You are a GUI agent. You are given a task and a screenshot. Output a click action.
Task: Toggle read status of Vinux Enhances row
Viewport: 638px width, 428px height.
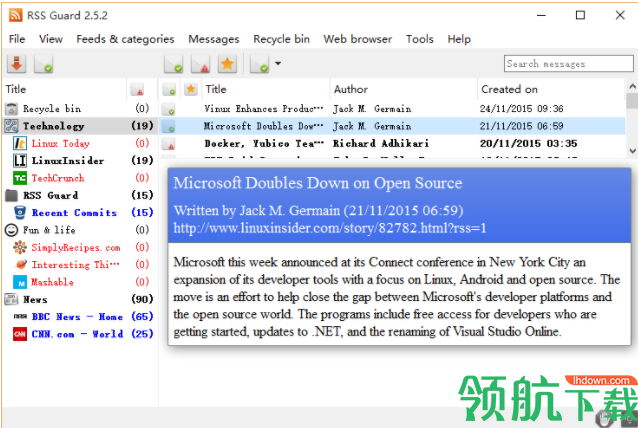tap(168, 109)
